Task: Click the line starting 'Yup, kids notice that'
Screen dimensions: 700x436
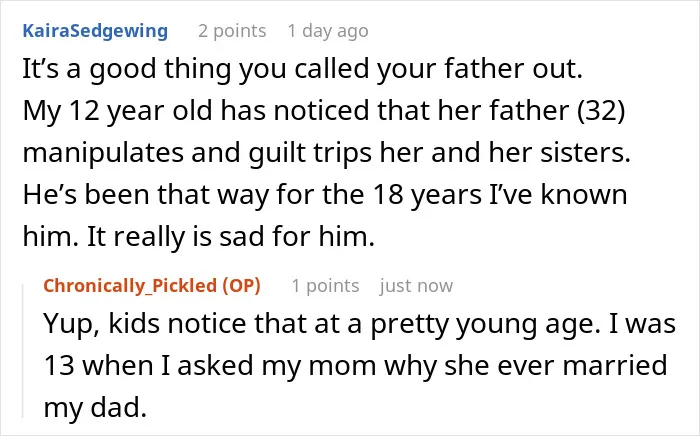Action: point(360,324)
